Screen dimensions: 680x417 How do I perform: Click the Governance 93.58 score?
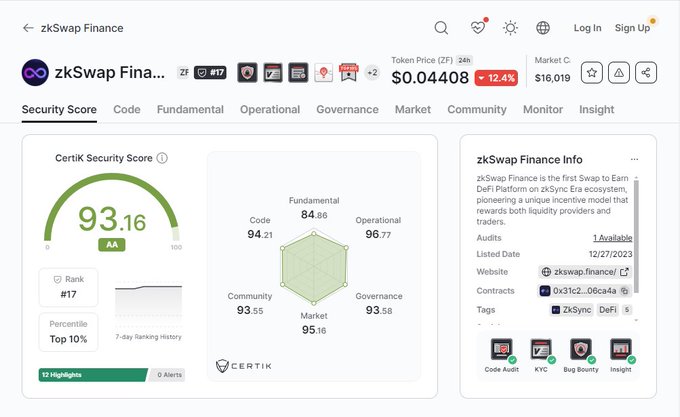[379, 303]
